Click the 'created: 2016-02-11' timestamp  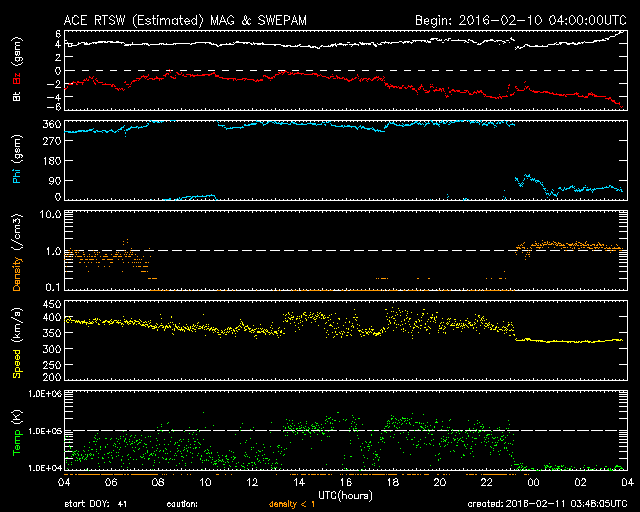547,504
